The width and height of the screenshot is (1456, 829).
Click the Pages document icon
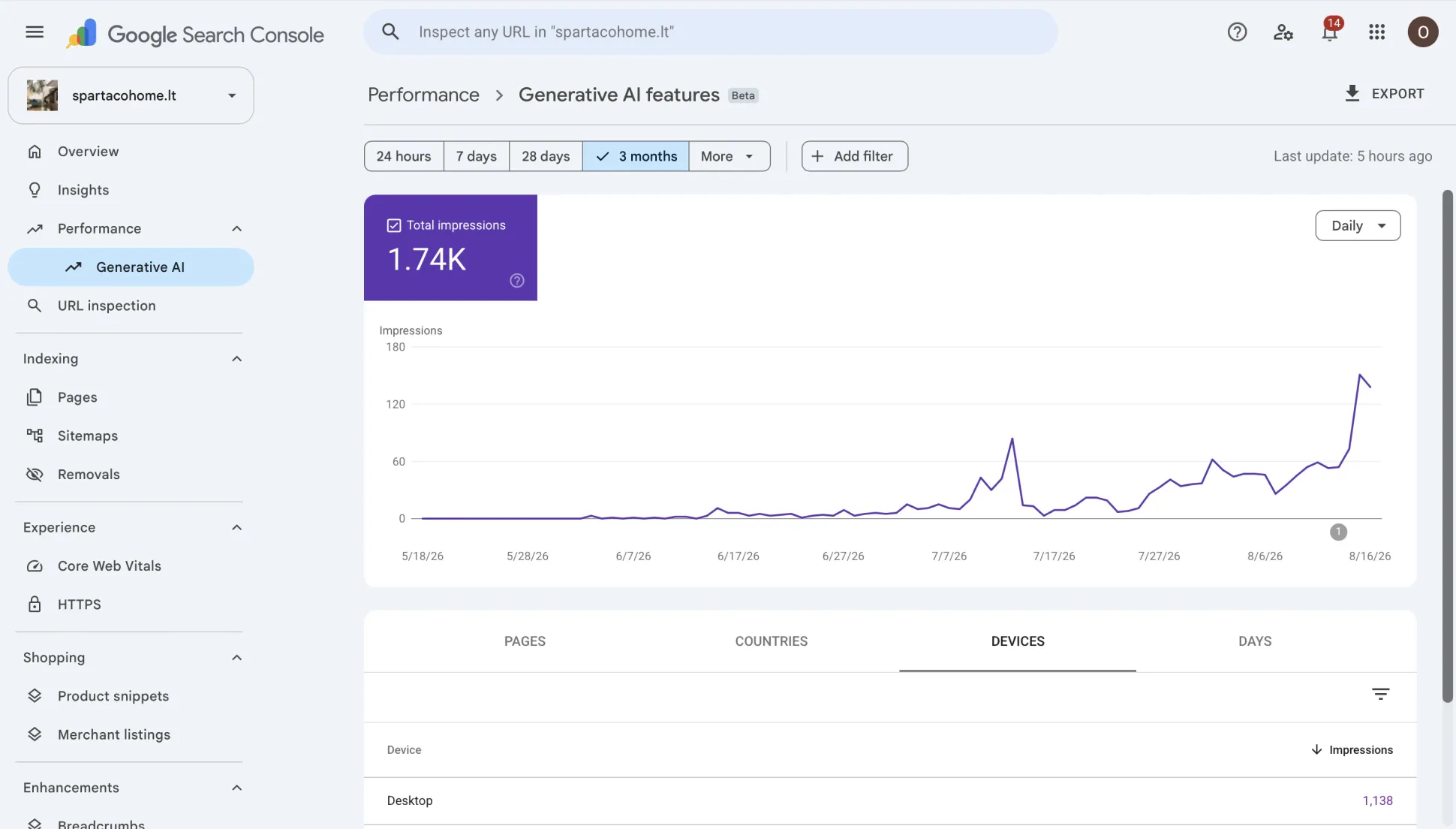35,397
